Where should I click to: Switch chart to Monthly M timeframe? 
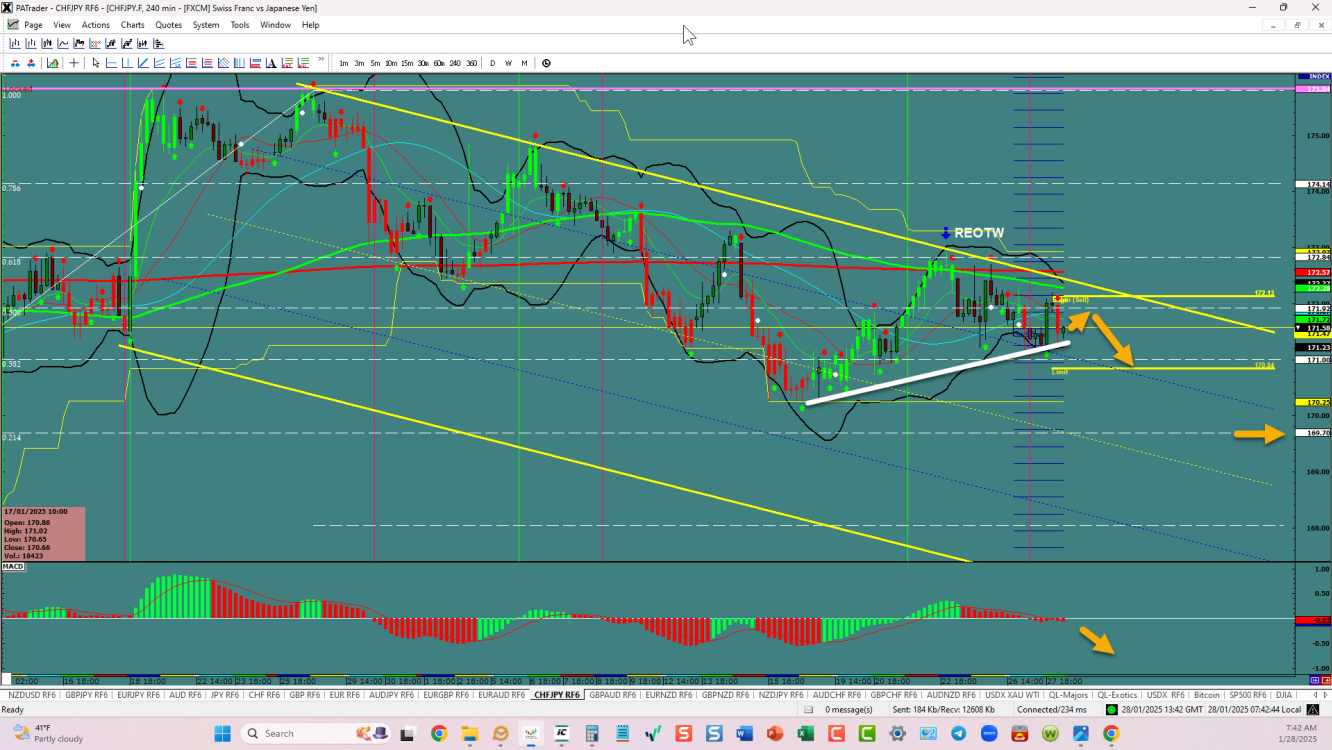[x=524, y=63]
